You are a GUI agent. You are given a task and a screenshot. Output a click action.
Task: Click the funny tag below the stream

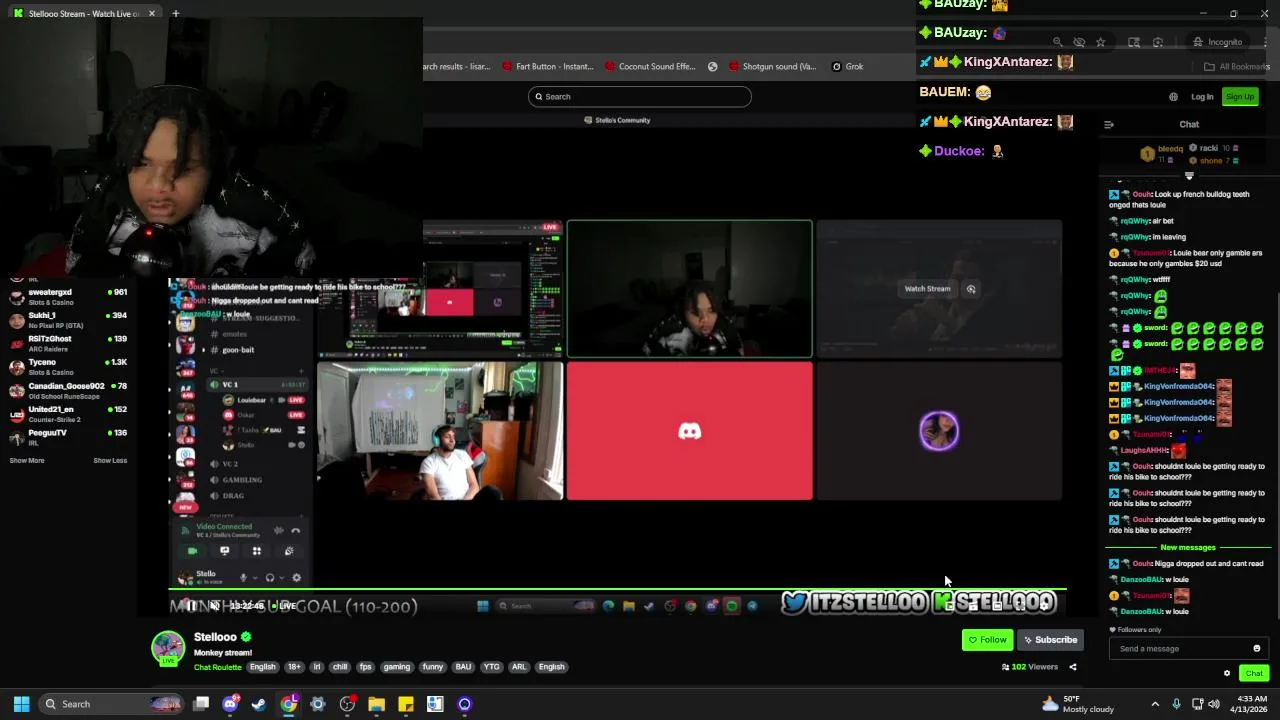click(432, 667)
